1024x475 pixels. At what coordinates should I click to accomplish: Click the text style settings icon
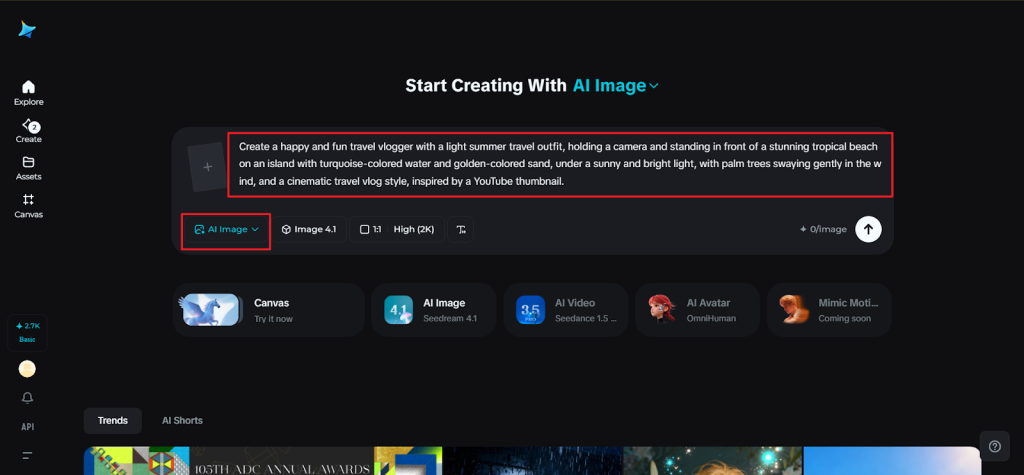pyautogui.click(x=461, y=230)
